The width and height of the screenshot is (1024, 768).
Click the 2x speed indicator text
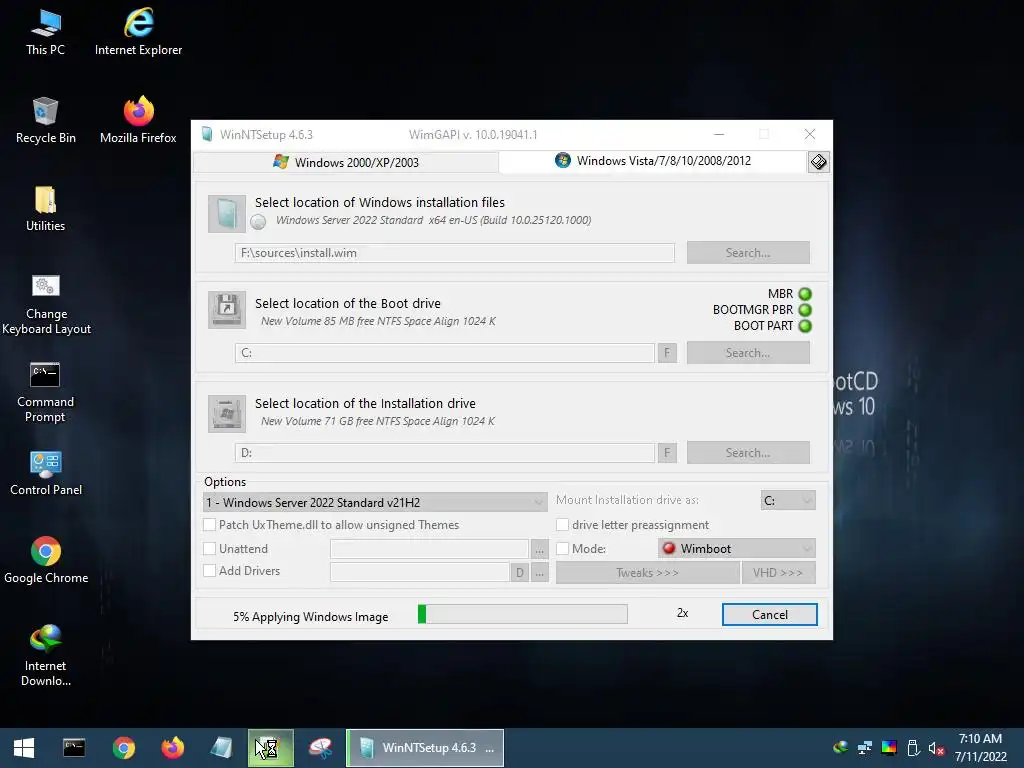[x=682, y=613]
